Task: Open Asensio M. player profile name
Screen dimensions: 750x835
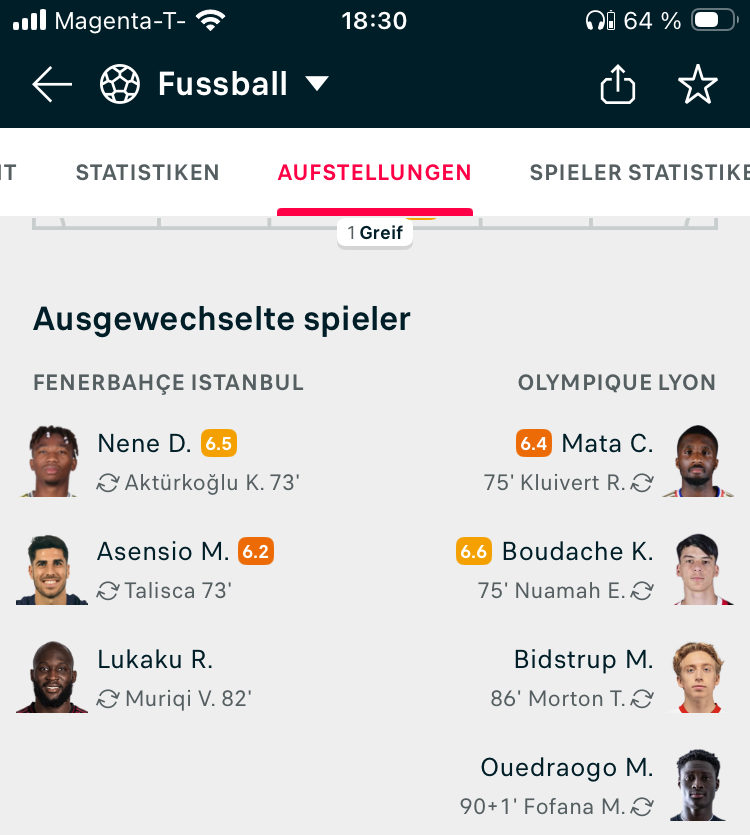Action: (x=163, y=551)
